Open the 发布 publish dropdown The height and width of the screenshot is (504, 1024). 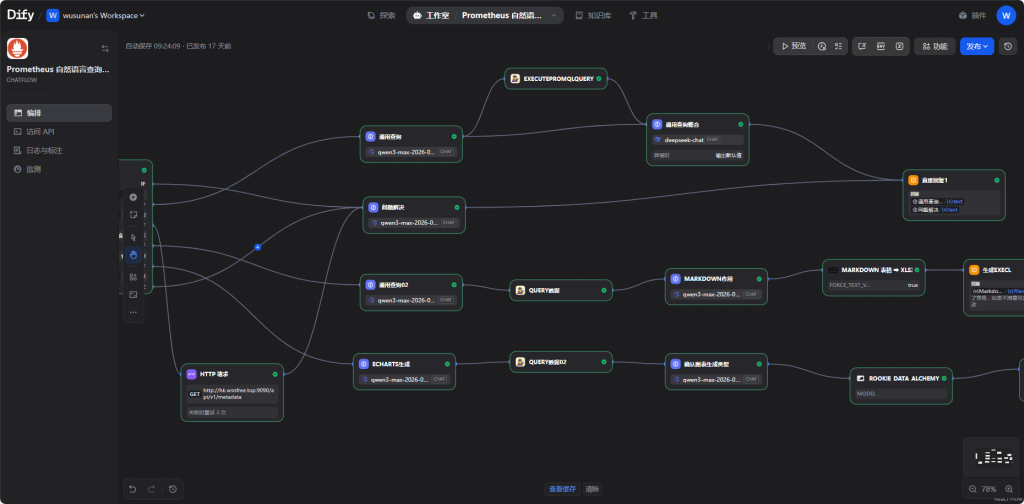point(976,46)
